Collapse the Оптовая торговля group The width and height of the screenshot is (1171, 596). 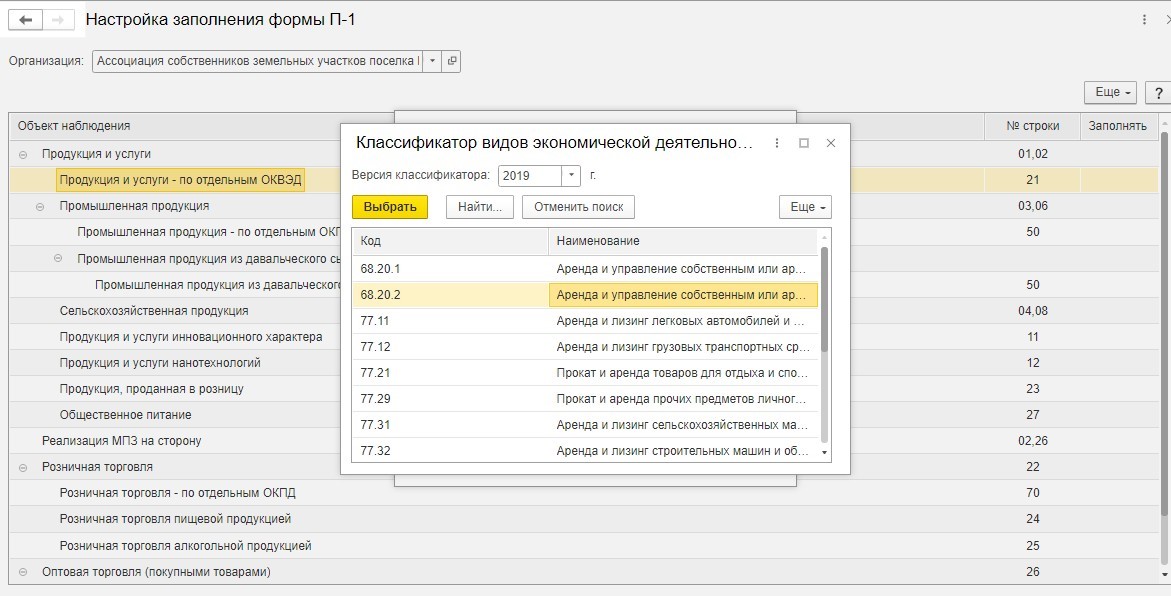[22, 572]
